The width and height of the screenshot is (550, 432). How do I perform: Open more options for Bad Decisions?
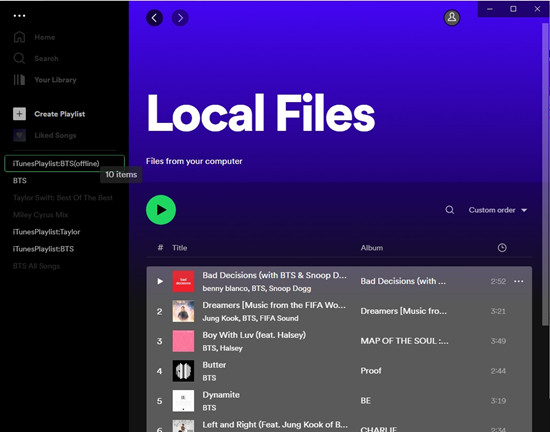tap(518, 281)
